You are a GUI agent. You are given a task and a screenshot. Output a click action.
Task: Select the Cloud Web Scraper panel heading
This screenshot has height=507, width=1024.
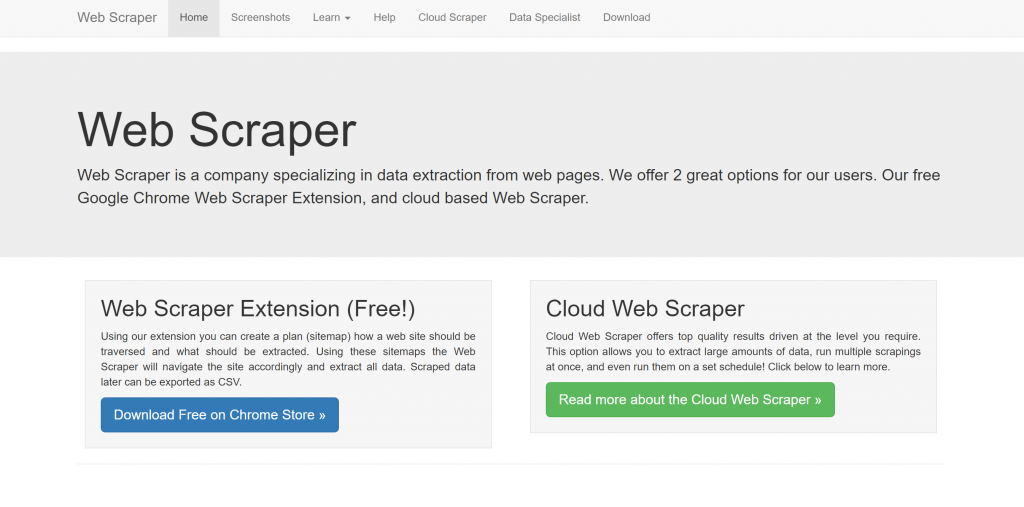pos(645,308)
